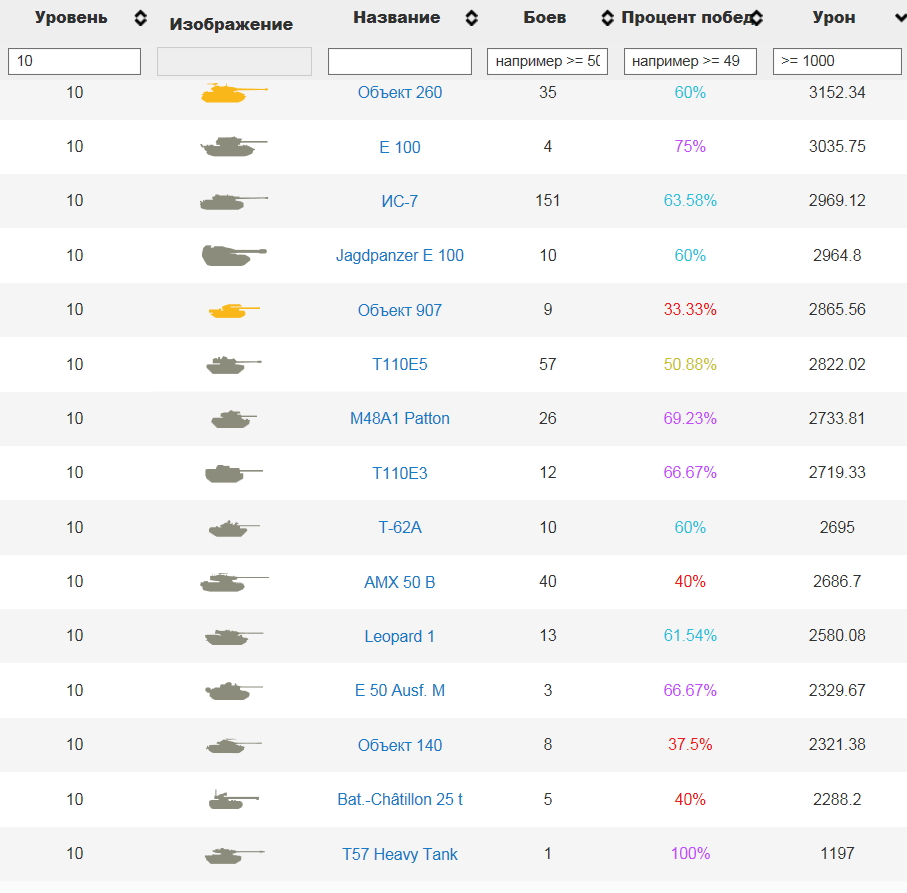
Task: Click the ИС-7 tank image
Action: [233, 202]
